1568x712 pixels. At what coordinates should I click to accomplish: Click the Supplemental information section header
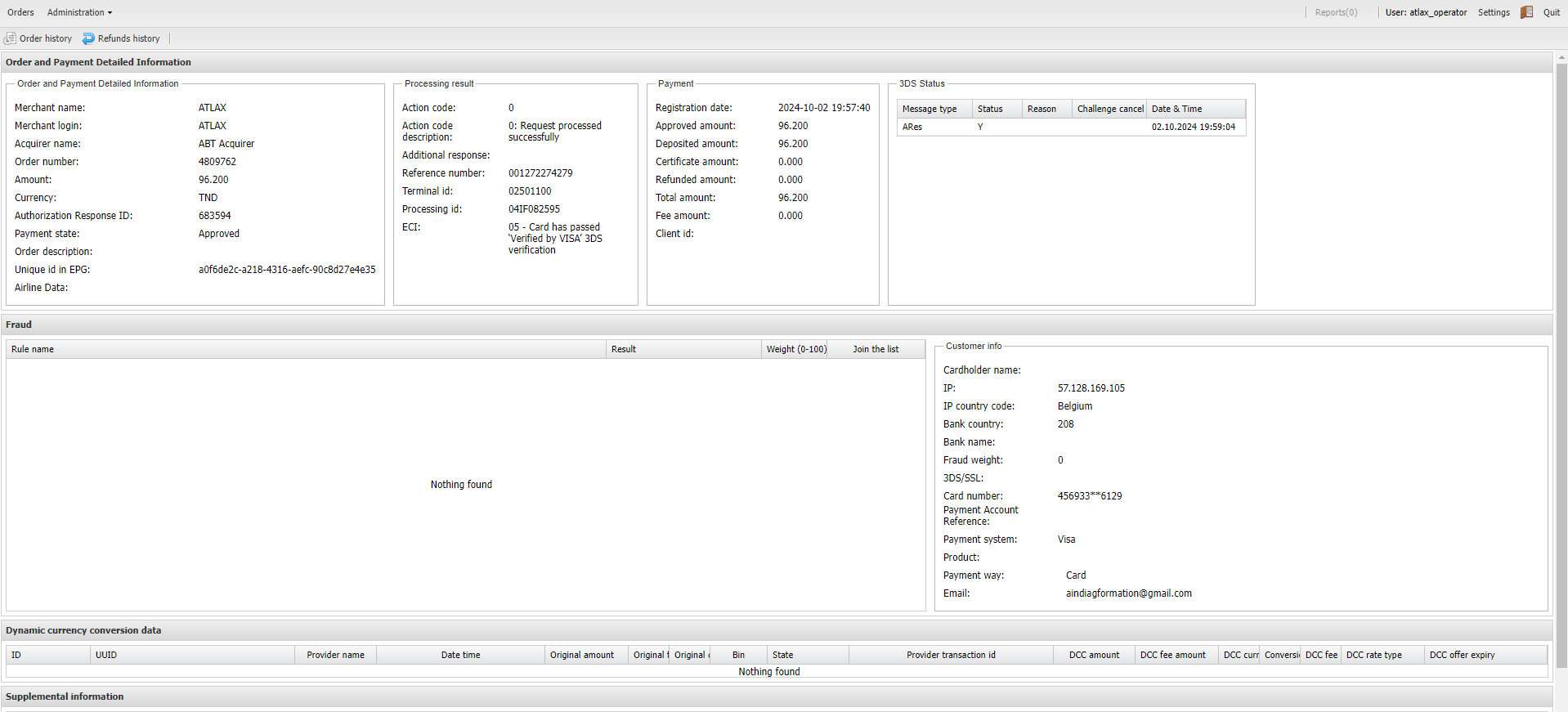point(65,696)
